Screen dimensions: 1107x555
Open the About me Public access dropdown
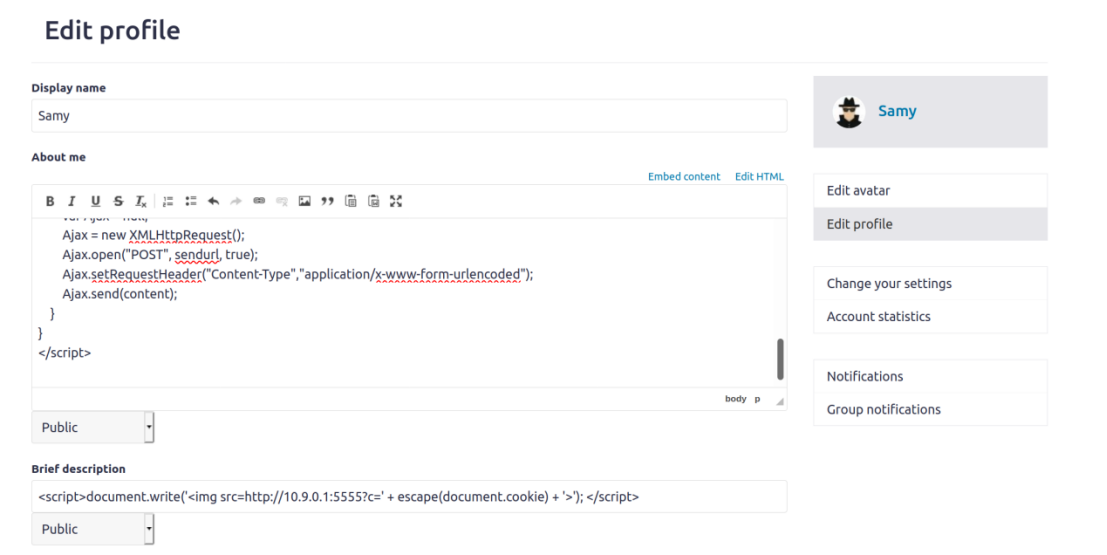pyautogui.click(x=92, y=427)
